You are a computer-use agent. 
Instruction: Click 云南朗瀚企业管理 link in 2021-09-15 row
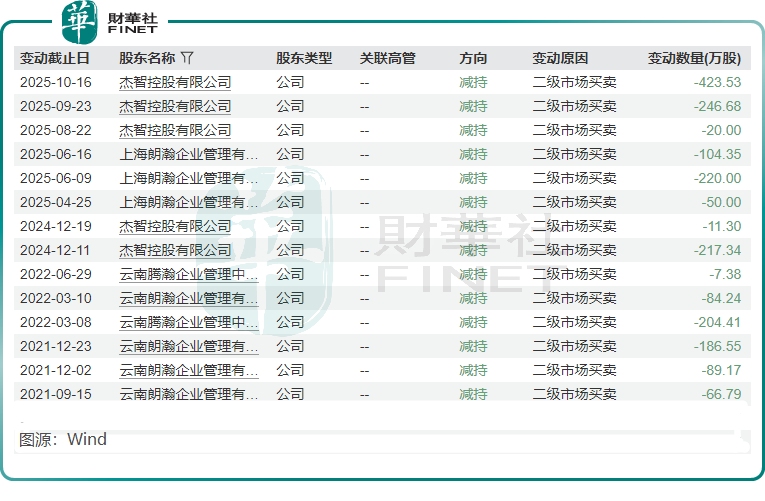(188, 394)
